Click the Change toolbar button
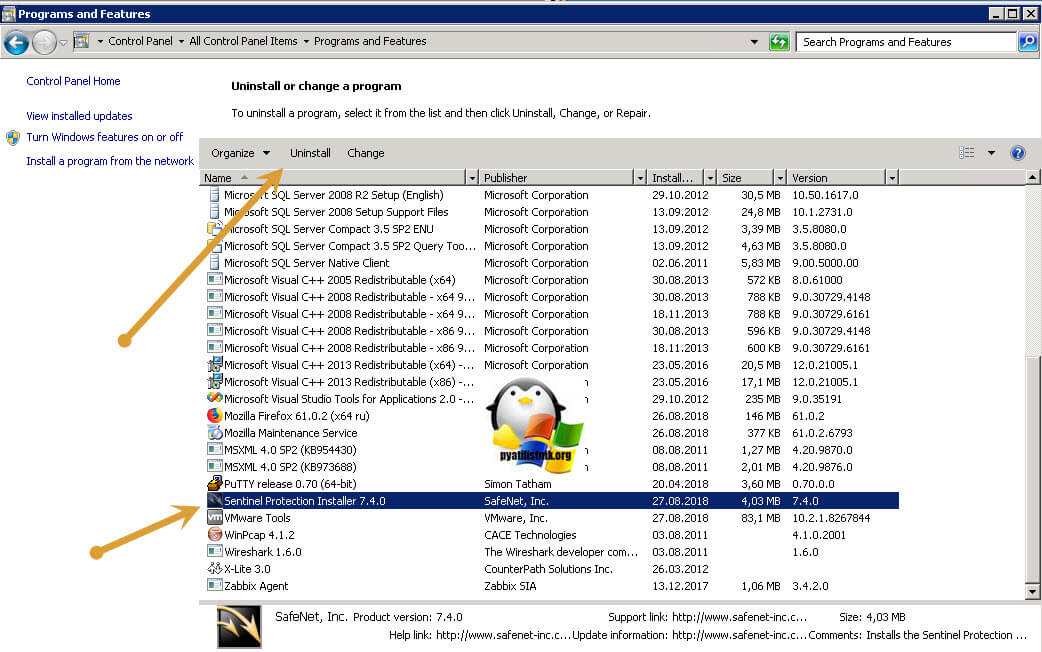This screenshot has height=652, width=1042. (365, 153)
